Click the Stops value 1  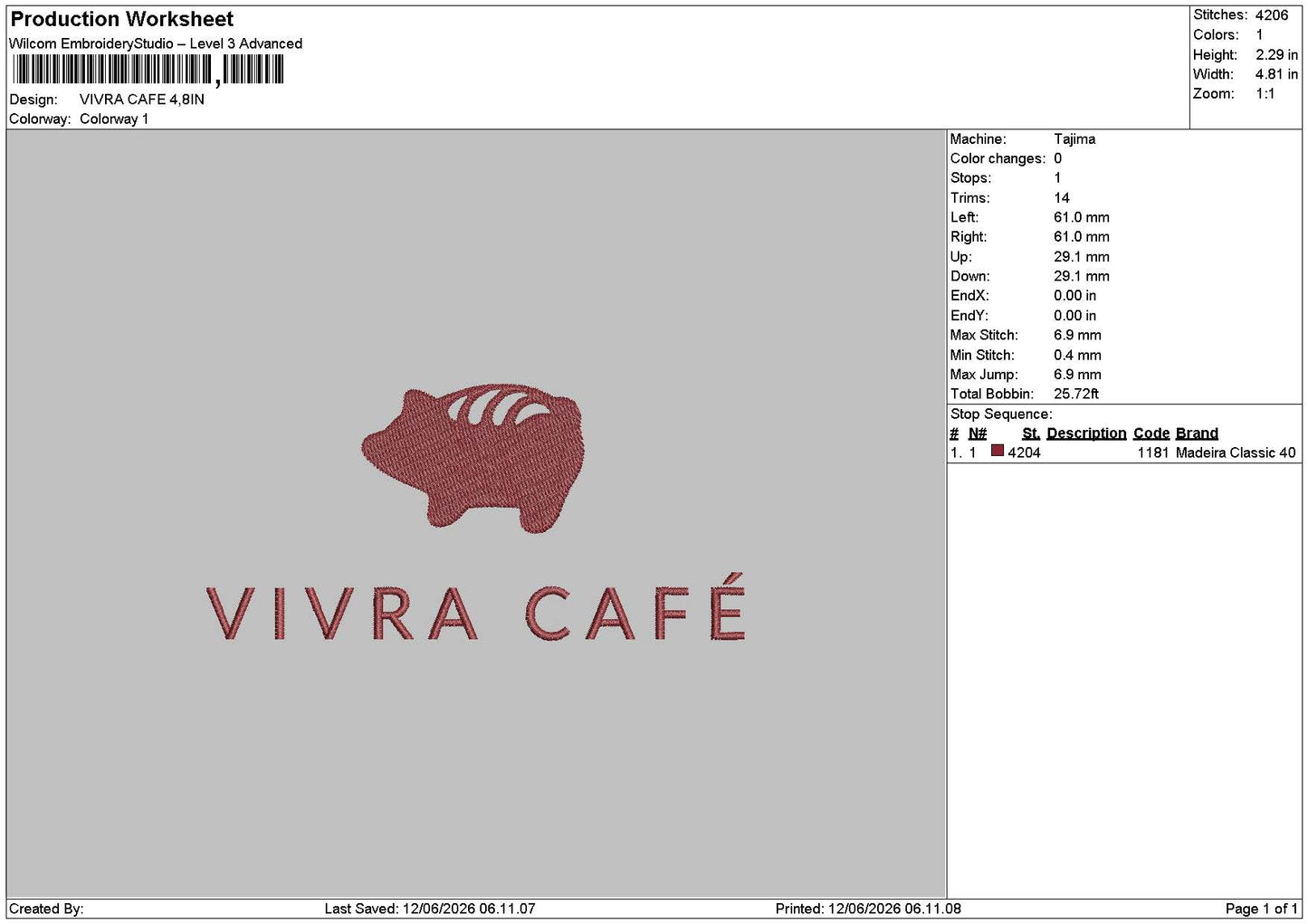click(x=1057, y=178)
